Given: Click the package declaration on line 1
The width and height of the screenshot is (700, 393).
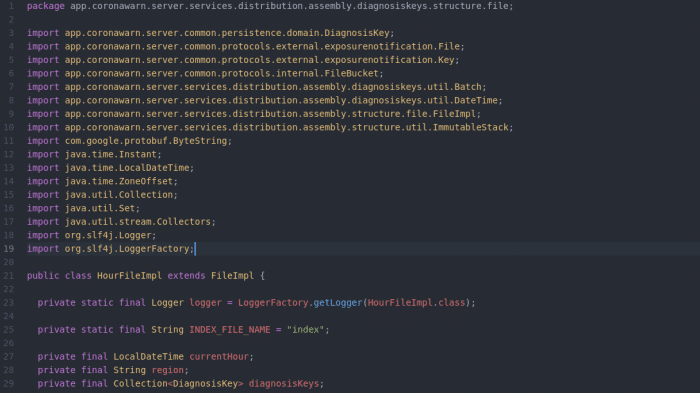Looking at the screenshot, I should pos(270,6).
